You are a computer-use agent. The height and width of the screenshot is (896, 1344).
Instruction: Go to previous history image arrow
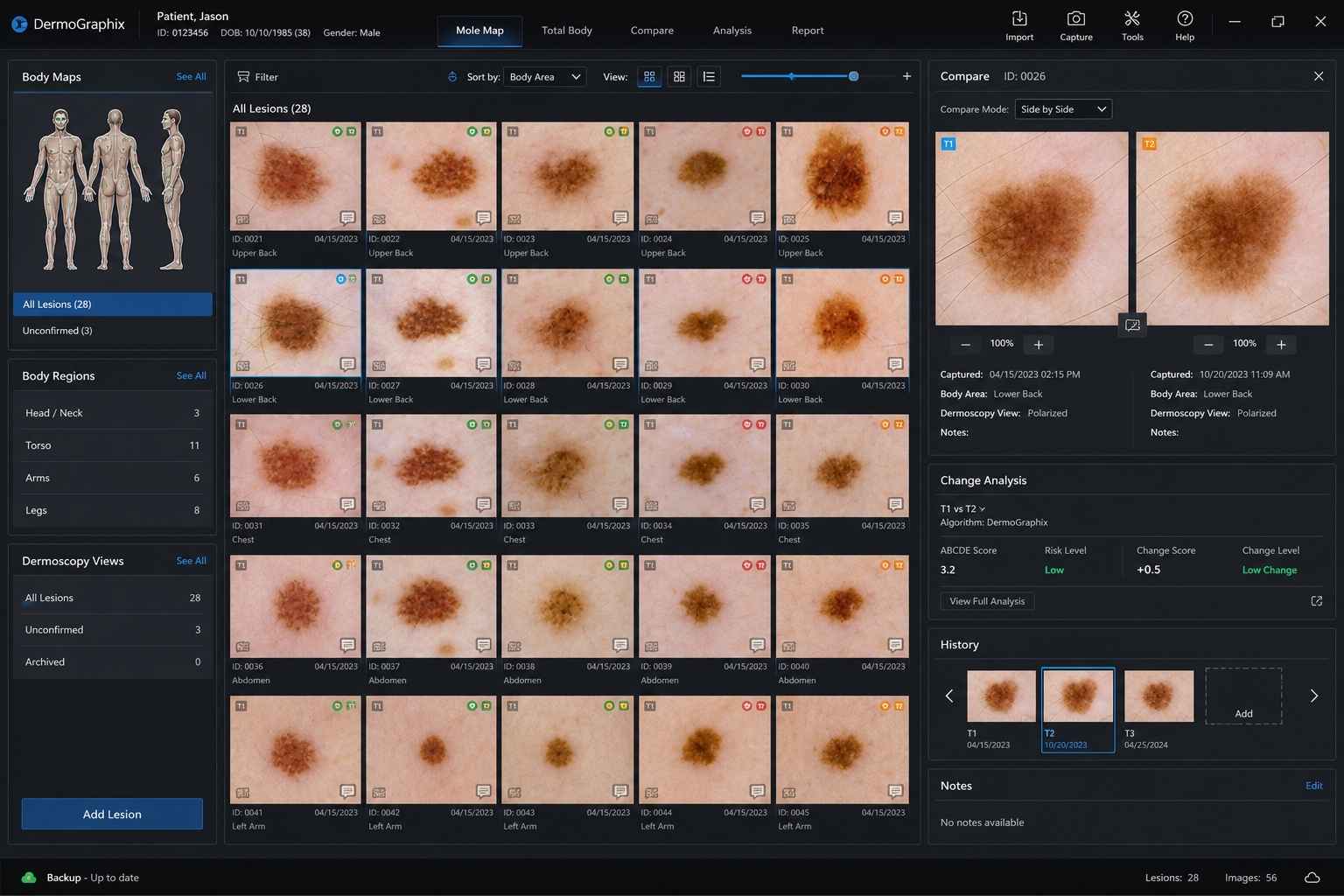949,696
